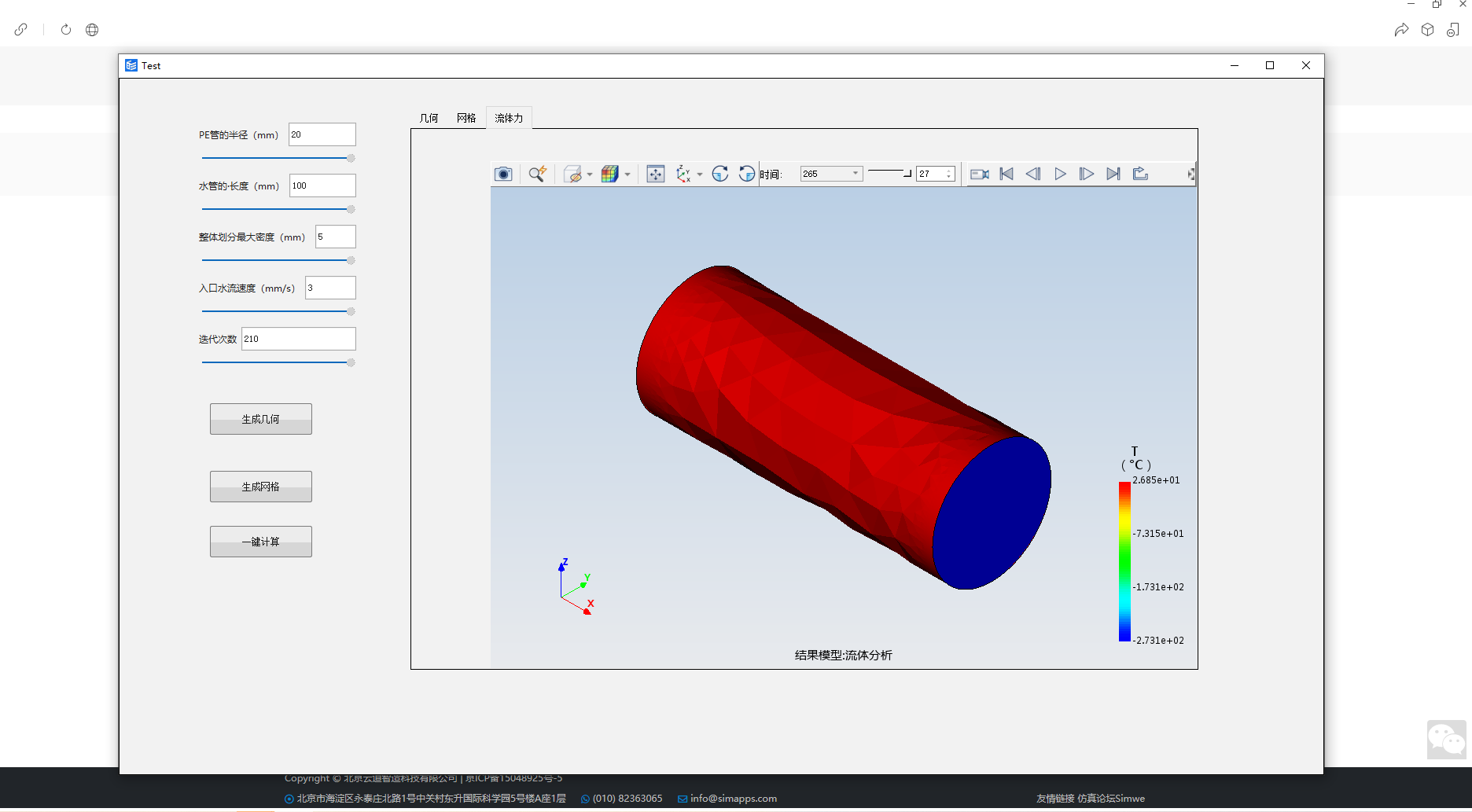
Task: Jump to last frame
Action: pos(1113,174)
